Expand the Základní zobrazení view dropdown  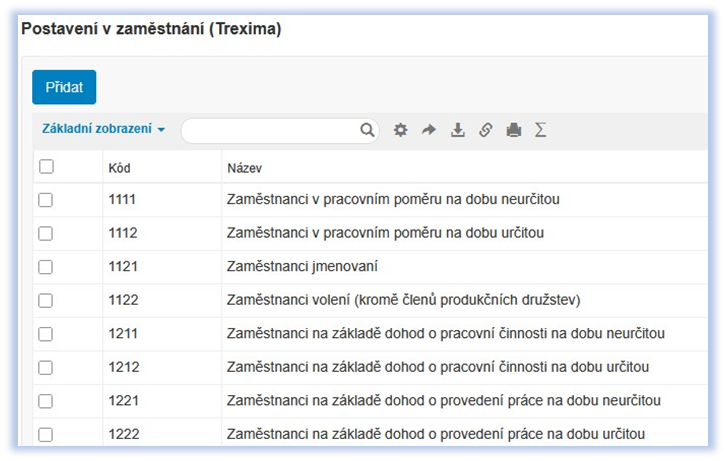point(103,129)
